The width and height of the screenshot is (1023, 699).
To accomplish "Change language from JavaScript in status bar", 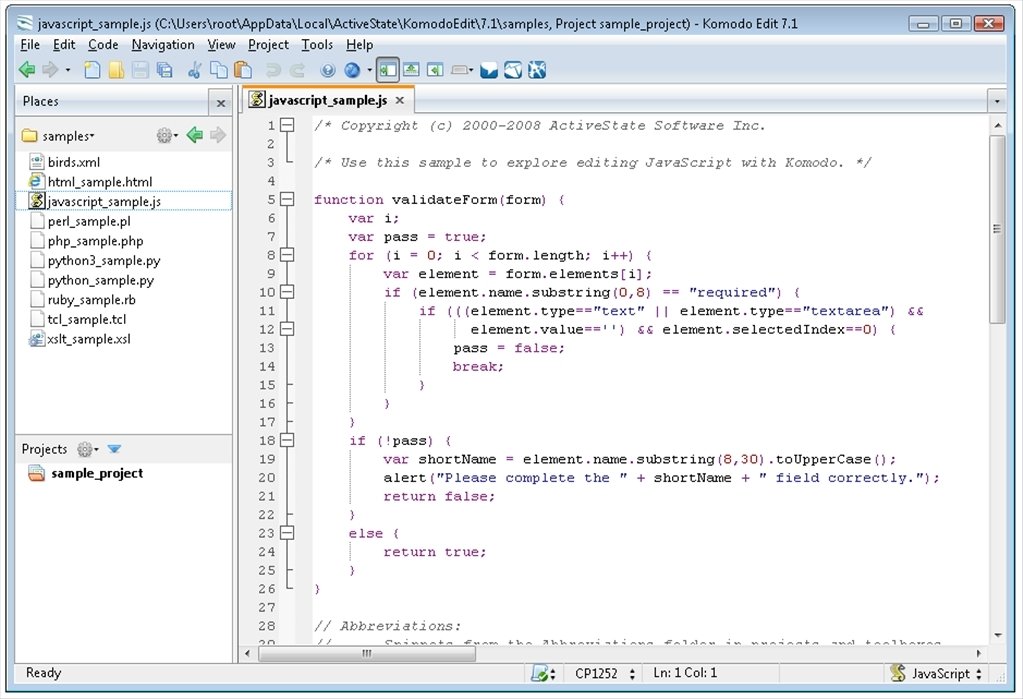I will pyautogui.click(x=936, y=674).
